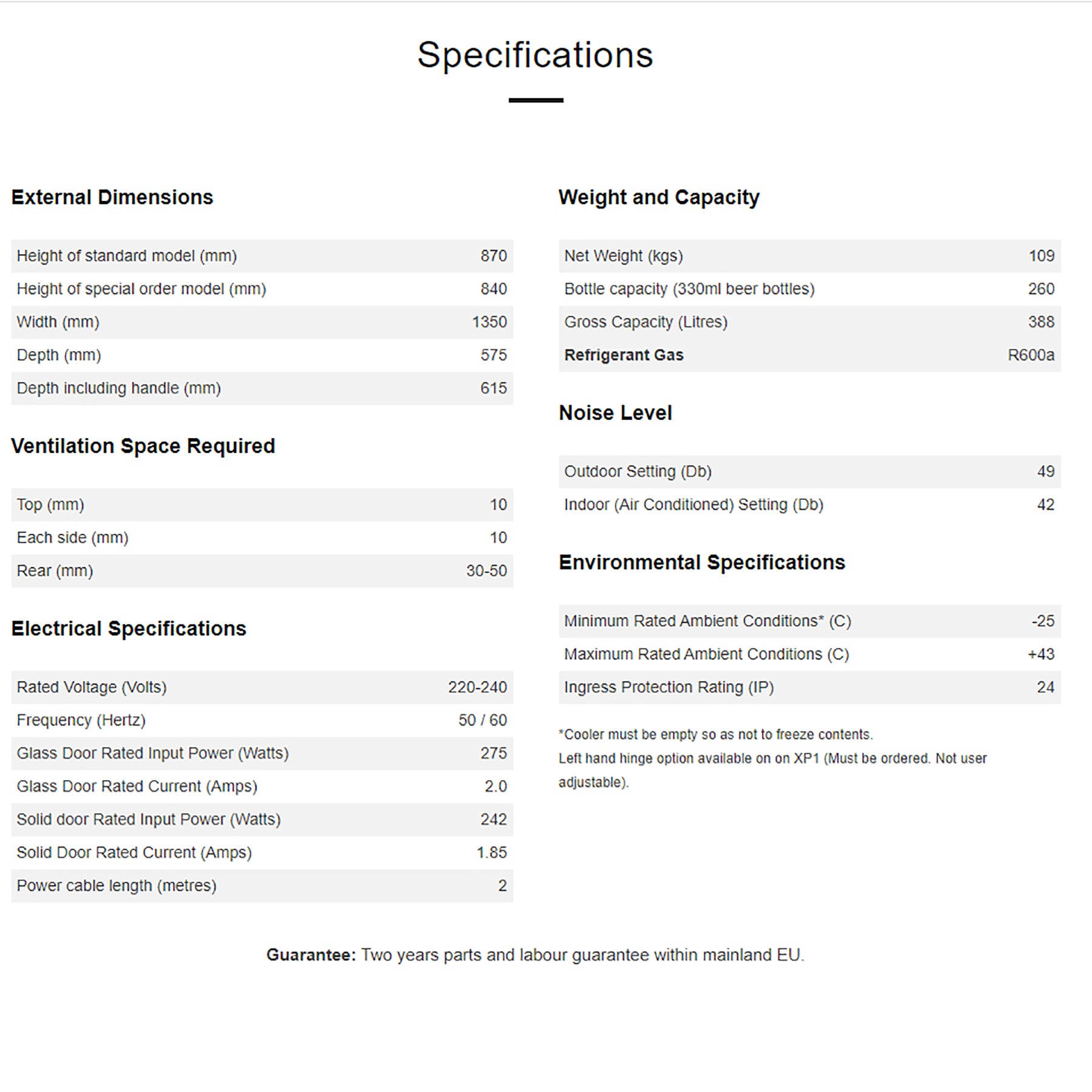Click the bold Refrigerant Gas label
This screenshot has height=1092, width=1092.
[x=624, y=355]
